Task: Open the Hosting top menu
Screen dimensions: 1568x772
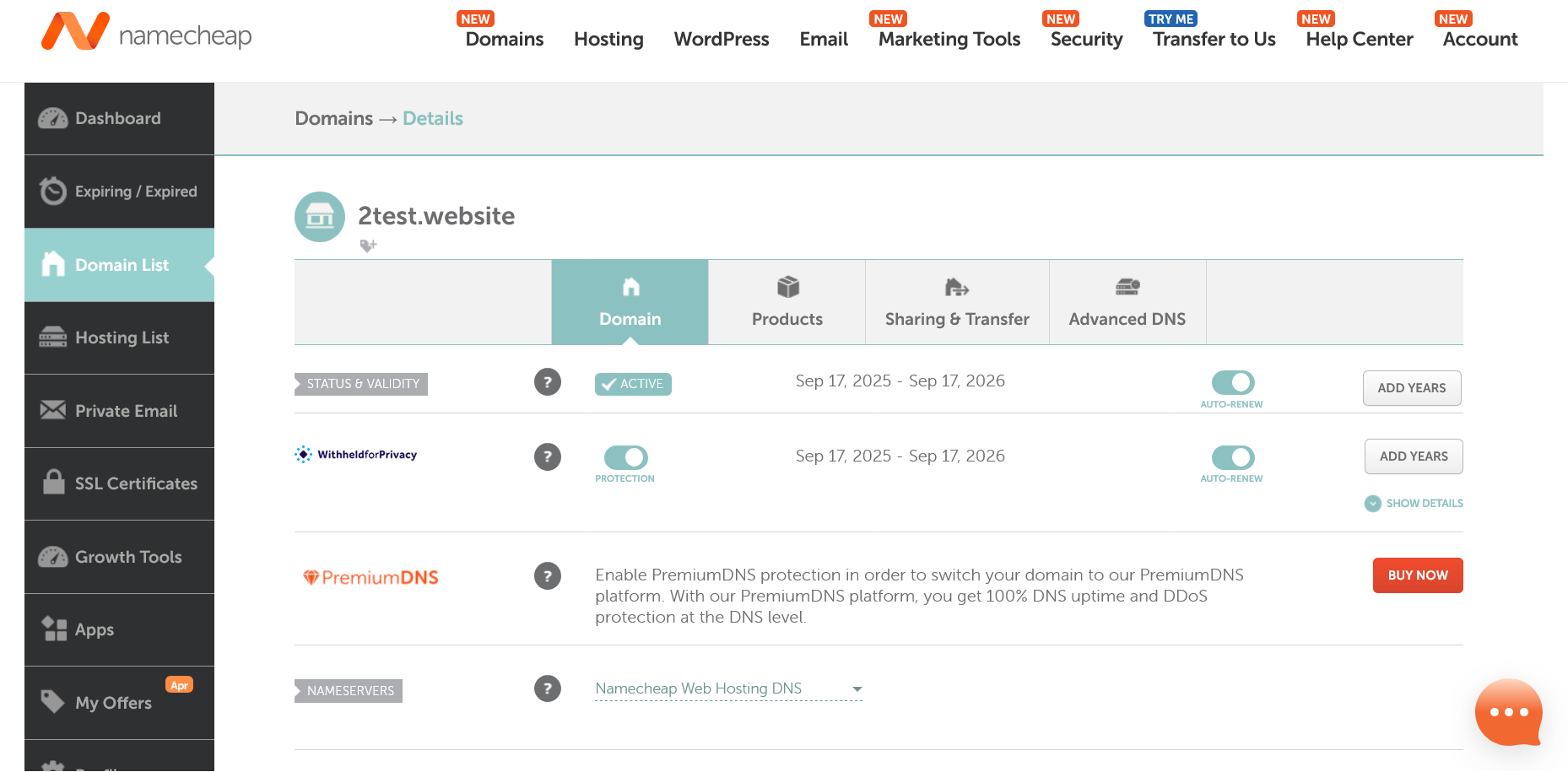Action: [608, 39]
